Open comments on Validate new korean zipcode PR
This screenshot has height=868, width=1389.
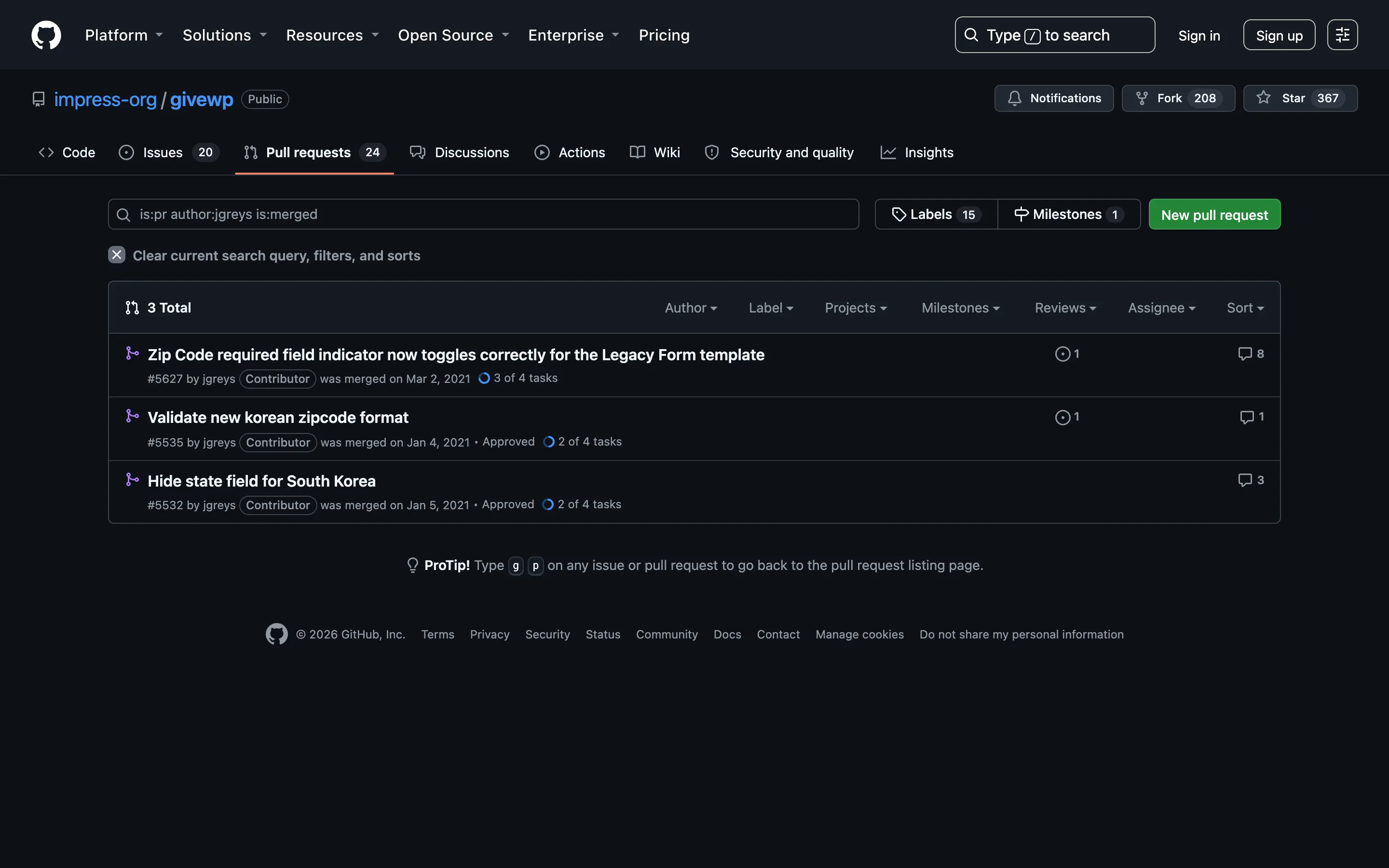click(1252, 417)
